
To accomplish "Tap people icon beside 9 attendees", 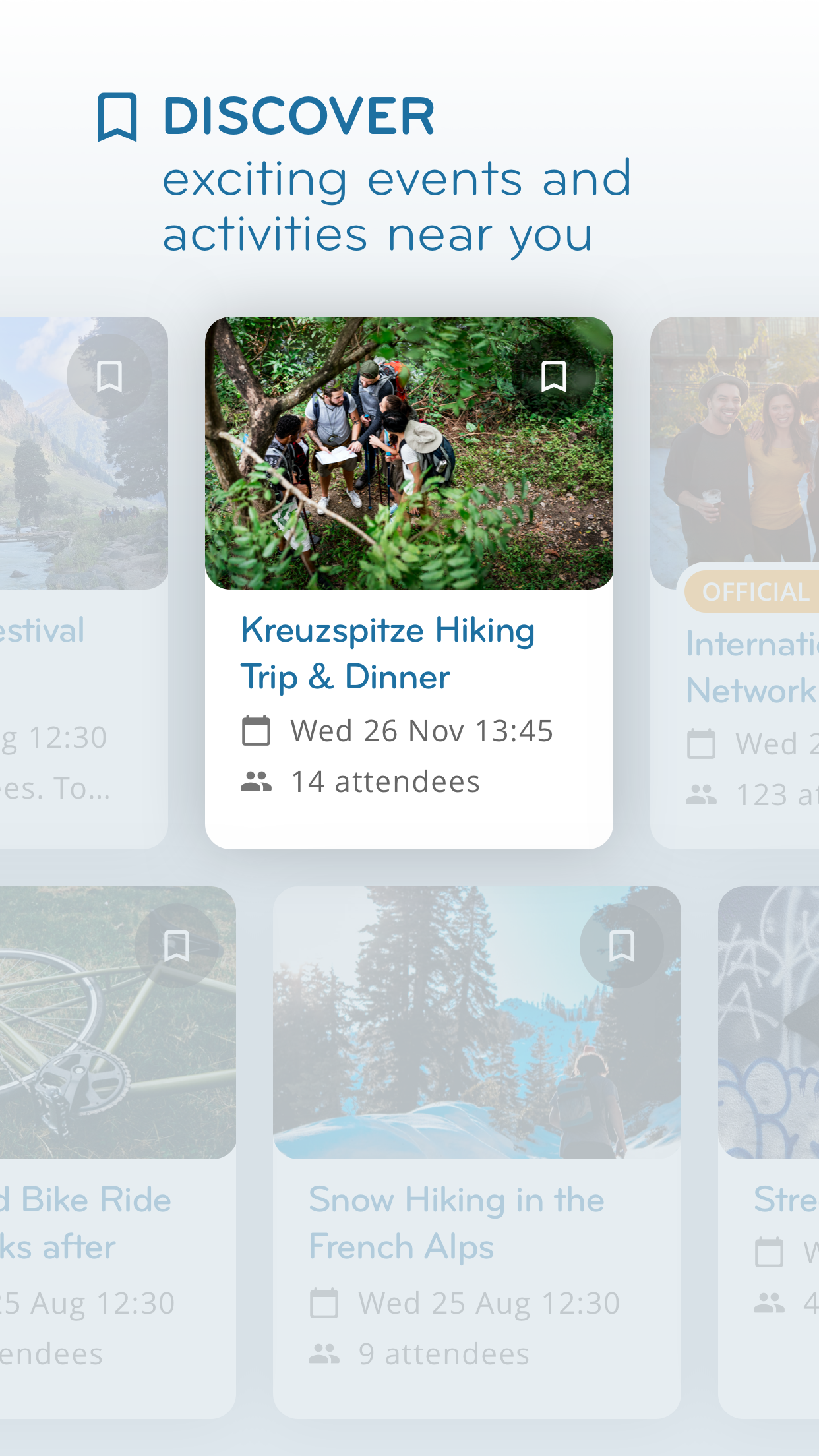I will click(x=324, y=1354).
